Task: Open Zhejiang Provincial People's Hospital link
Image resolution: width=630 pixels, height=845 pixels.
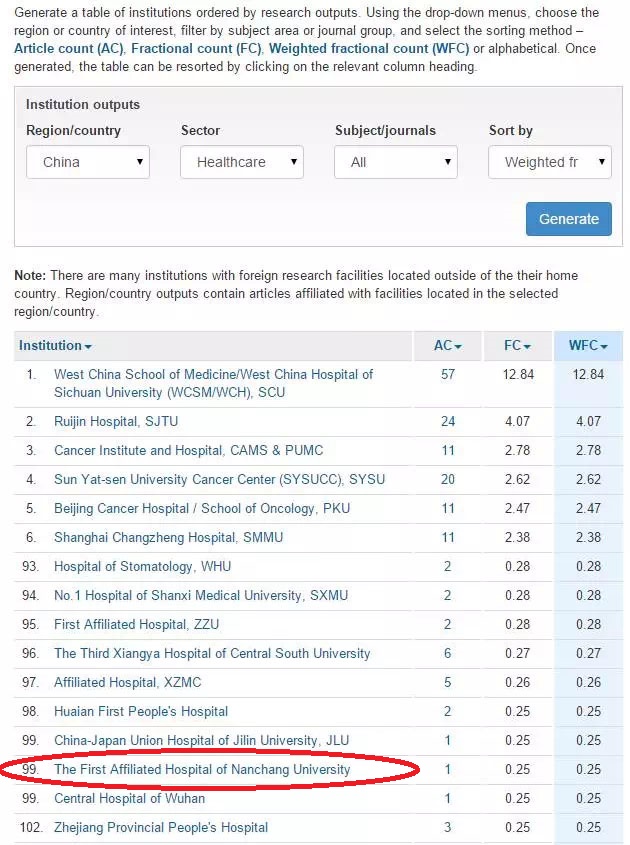Action: (x=161, y=828)
